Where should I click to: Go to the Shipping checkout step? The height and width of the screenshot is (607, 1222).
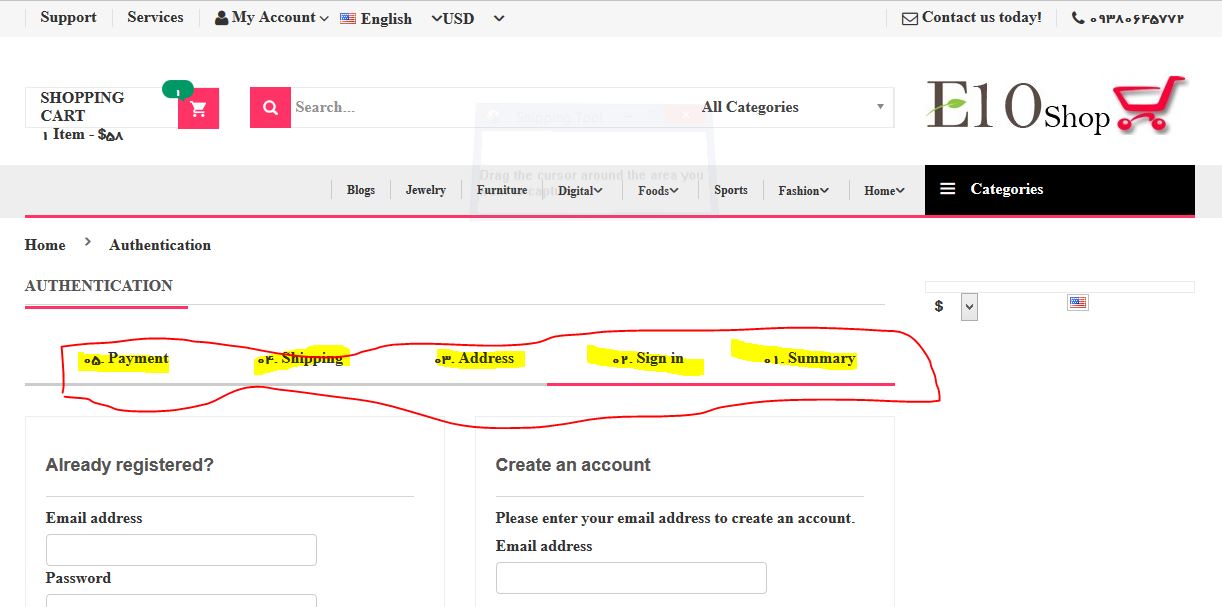coord(300,358)
